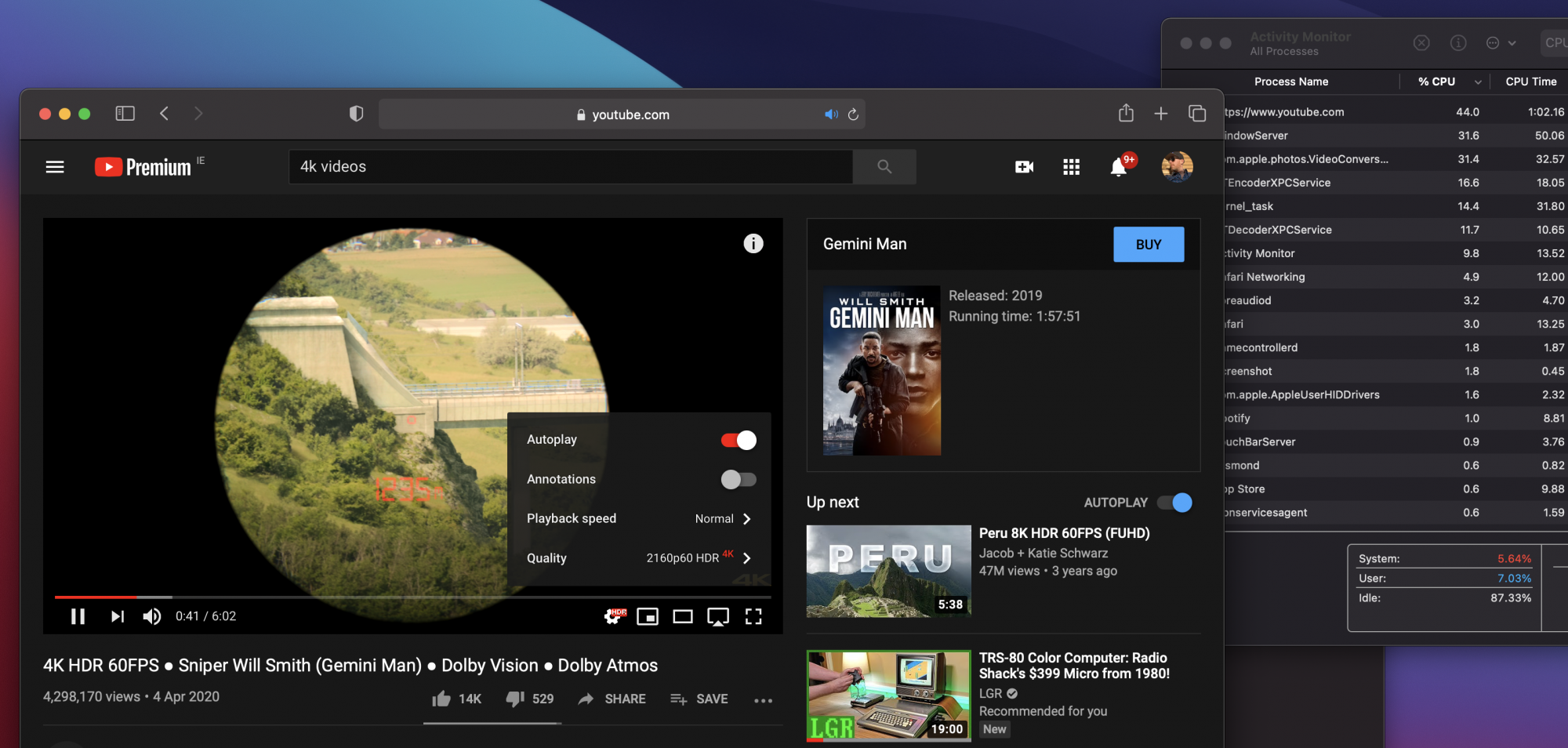This screenshot has width=1568, height=748.
Task: Select the youtube.com process row
Action: (1396, 112)
